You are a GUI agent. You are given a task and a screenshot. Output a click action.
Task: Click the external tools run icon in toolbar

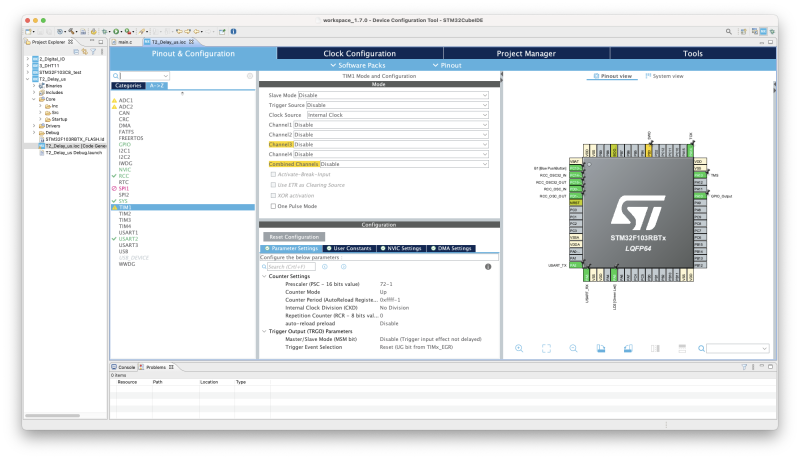tap(128, 32)
